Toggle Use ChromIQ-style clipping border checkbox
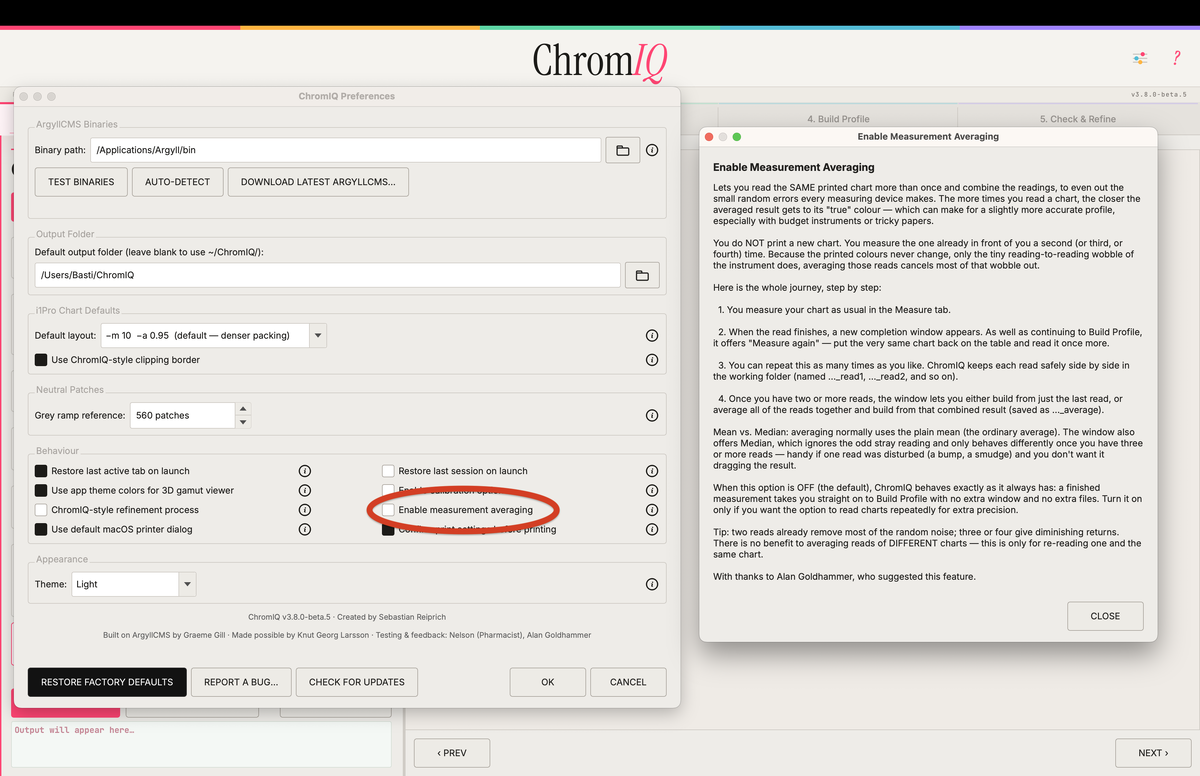The width and height of the screenshot is (1200, 776). [41, 360]
